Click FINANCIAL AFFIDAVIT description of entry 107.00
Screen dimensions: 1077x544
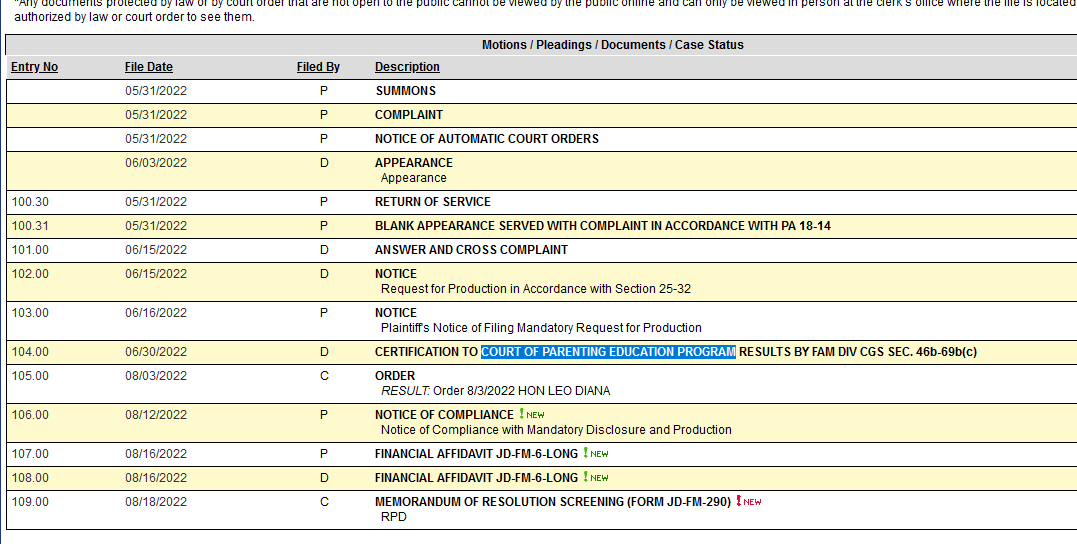pyautogui.click(x=476, y=454)
